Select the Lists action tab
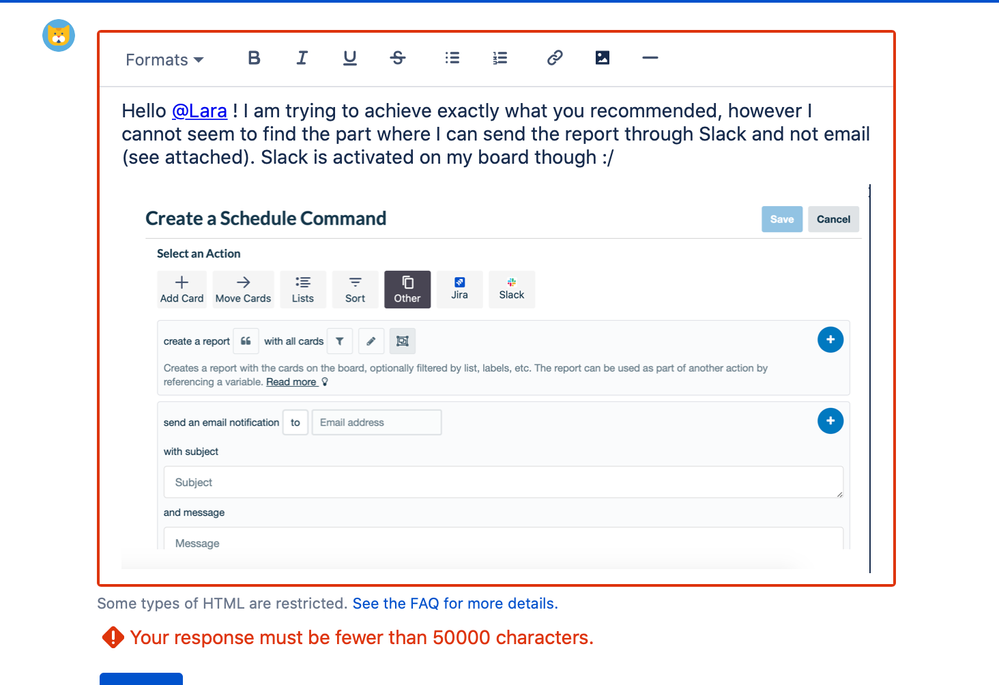 coord(303,289)
